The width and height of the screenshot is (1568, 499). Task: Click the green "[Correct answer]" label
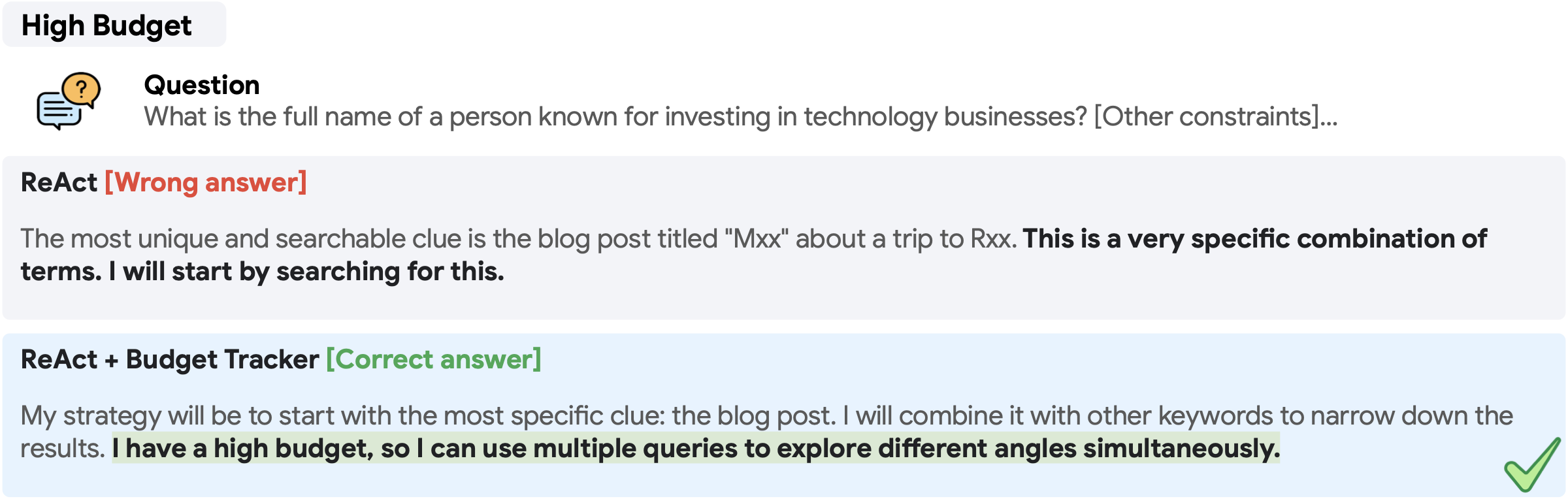point(434,359)
